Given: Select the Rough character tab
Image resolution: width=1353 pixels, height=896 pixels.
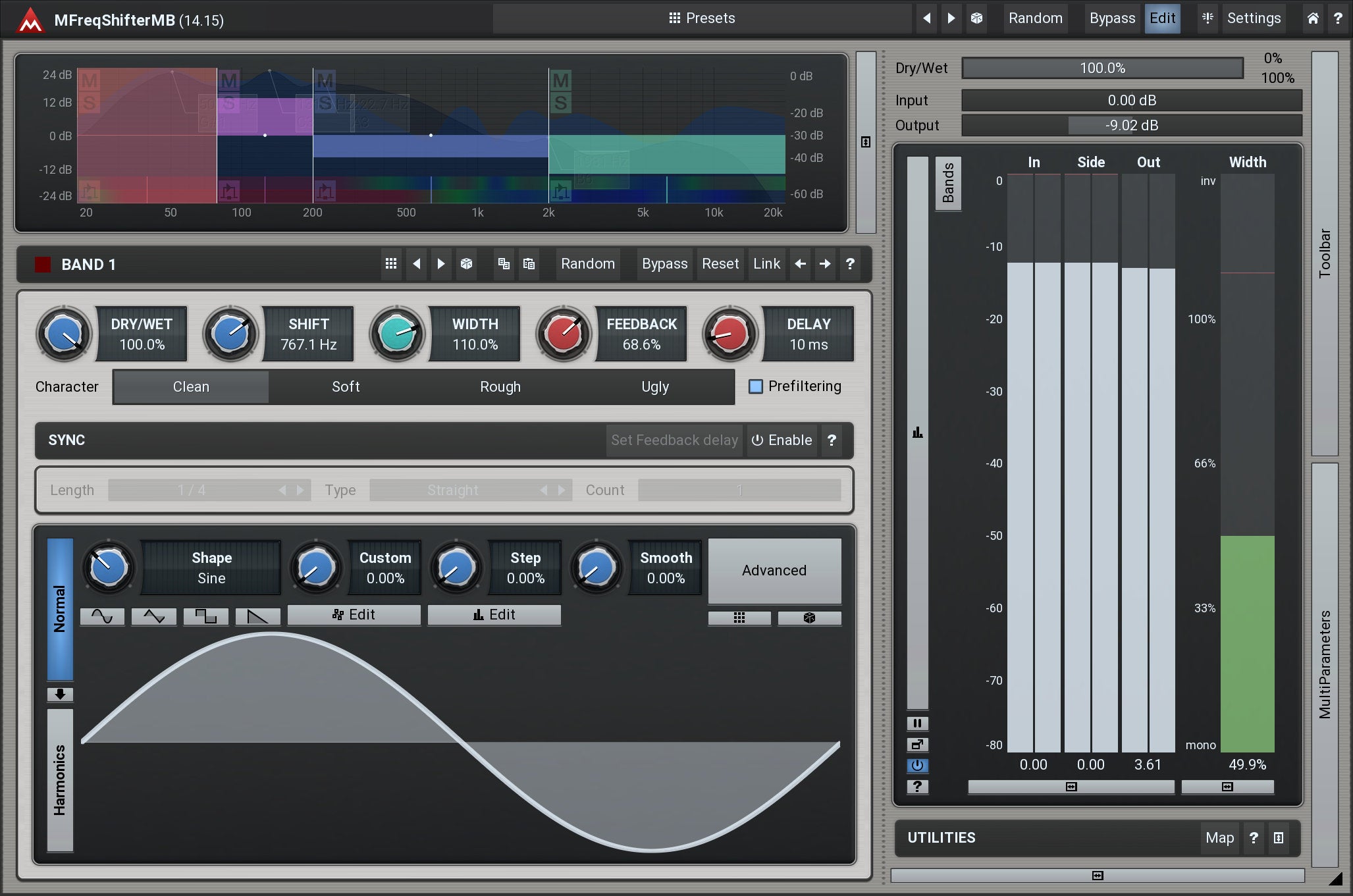Looking at the screenshot, I should click(500, 387).
